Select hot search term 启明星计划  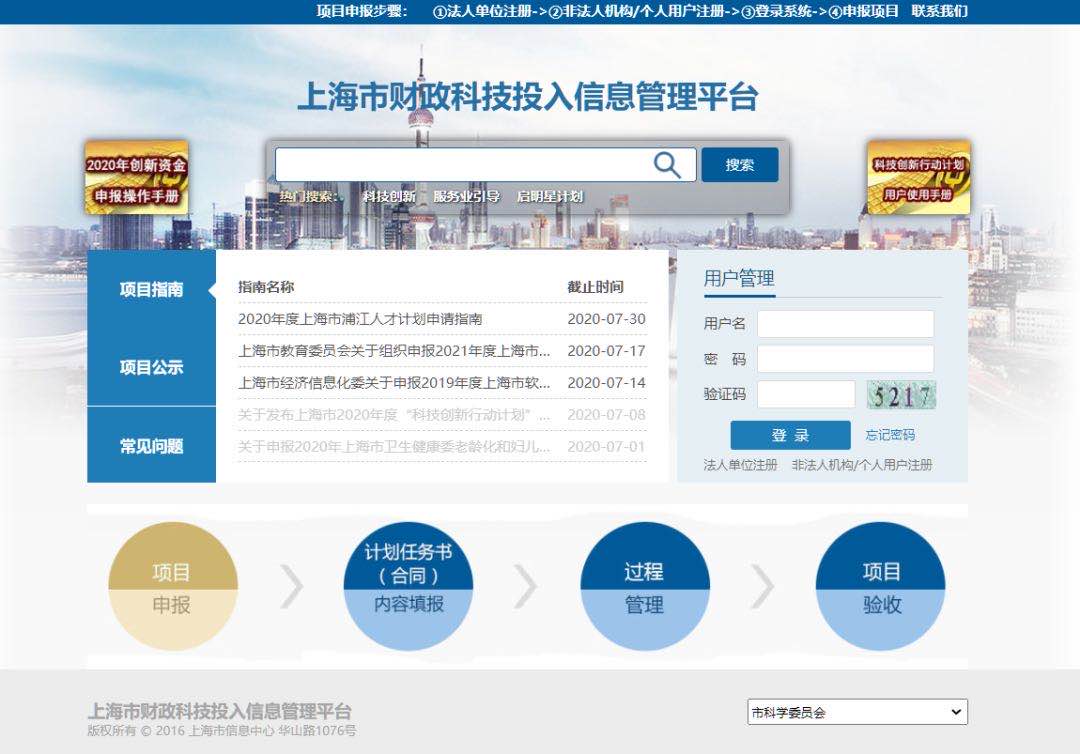(x=550, y=196)
